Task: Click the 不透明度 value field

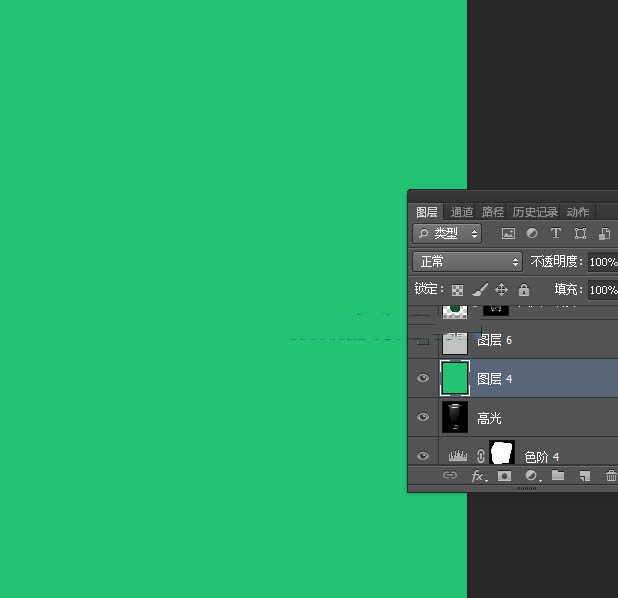Action: pyautogui.click(x=603, y=261)
